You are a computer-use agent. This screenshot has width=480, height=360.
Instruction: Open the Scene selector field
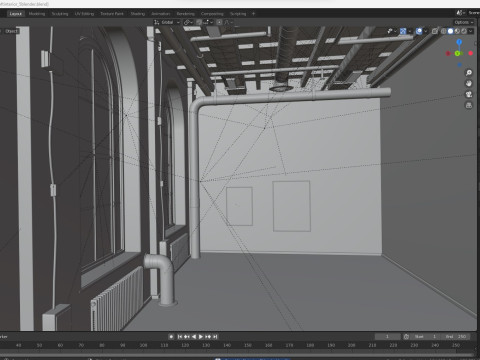point(474,13)
